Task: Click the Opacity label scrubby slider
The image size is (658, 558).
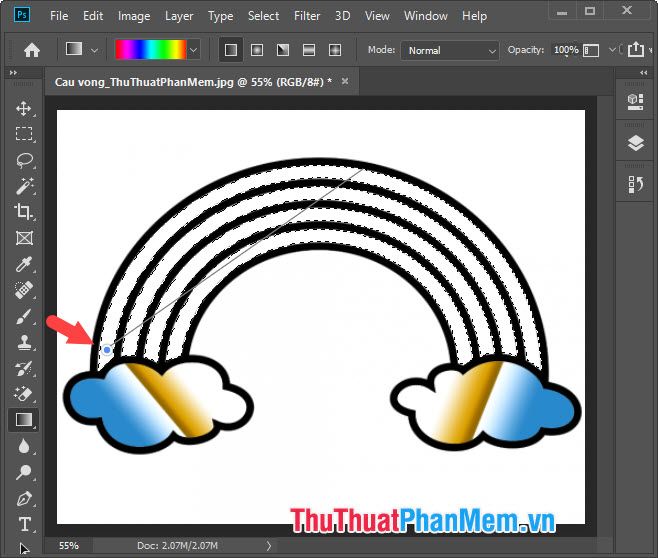Action: (525, 50)
